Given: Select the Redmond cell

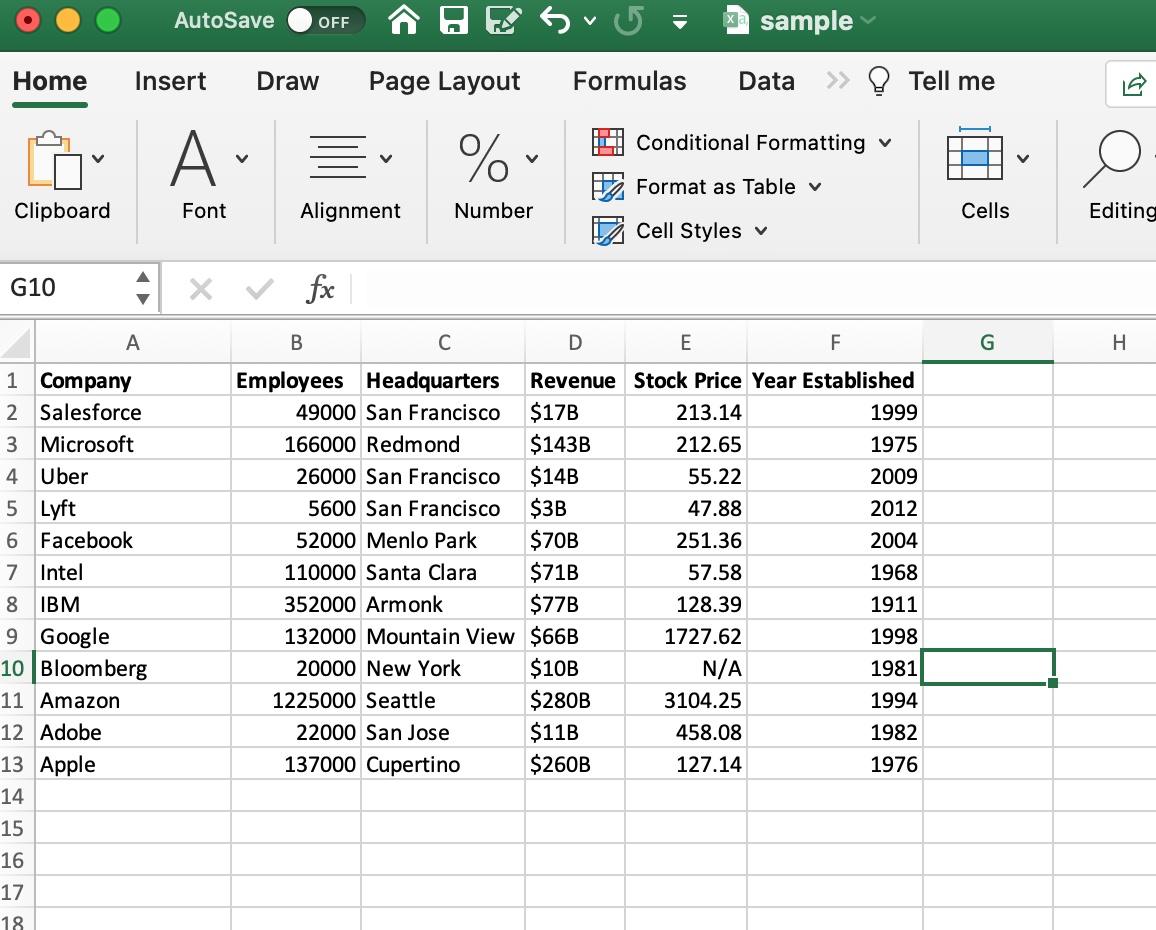Looking at the screenshot, I should pyautogui.click(x=443, y=444).
